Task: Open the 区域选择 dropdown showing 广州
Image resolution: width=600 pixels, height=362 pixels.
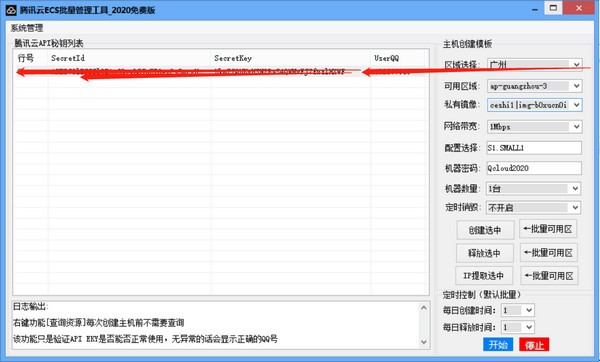Action: pyautogui.click(x=535, y=65)
